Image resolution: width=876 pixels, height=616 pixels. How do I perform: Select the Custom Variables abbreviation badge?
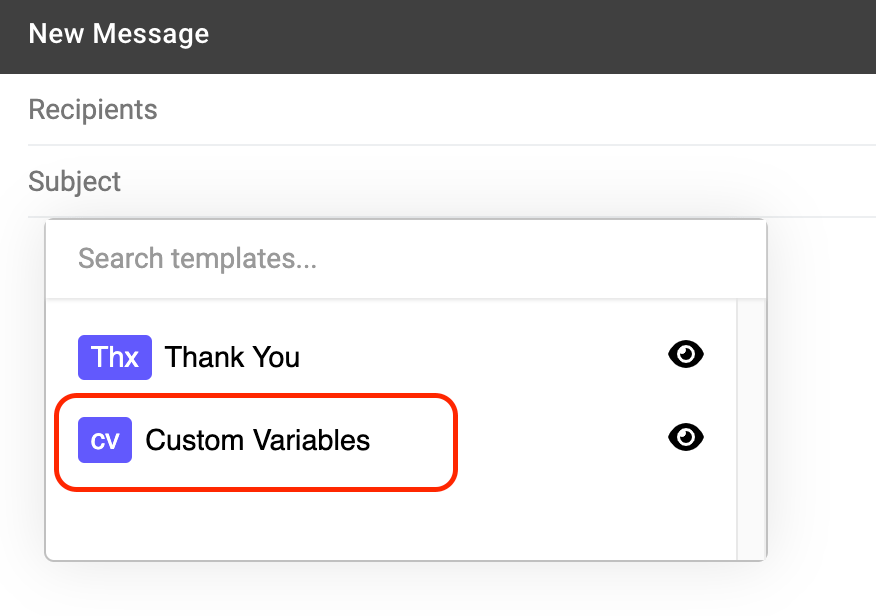tap(106, 440)
